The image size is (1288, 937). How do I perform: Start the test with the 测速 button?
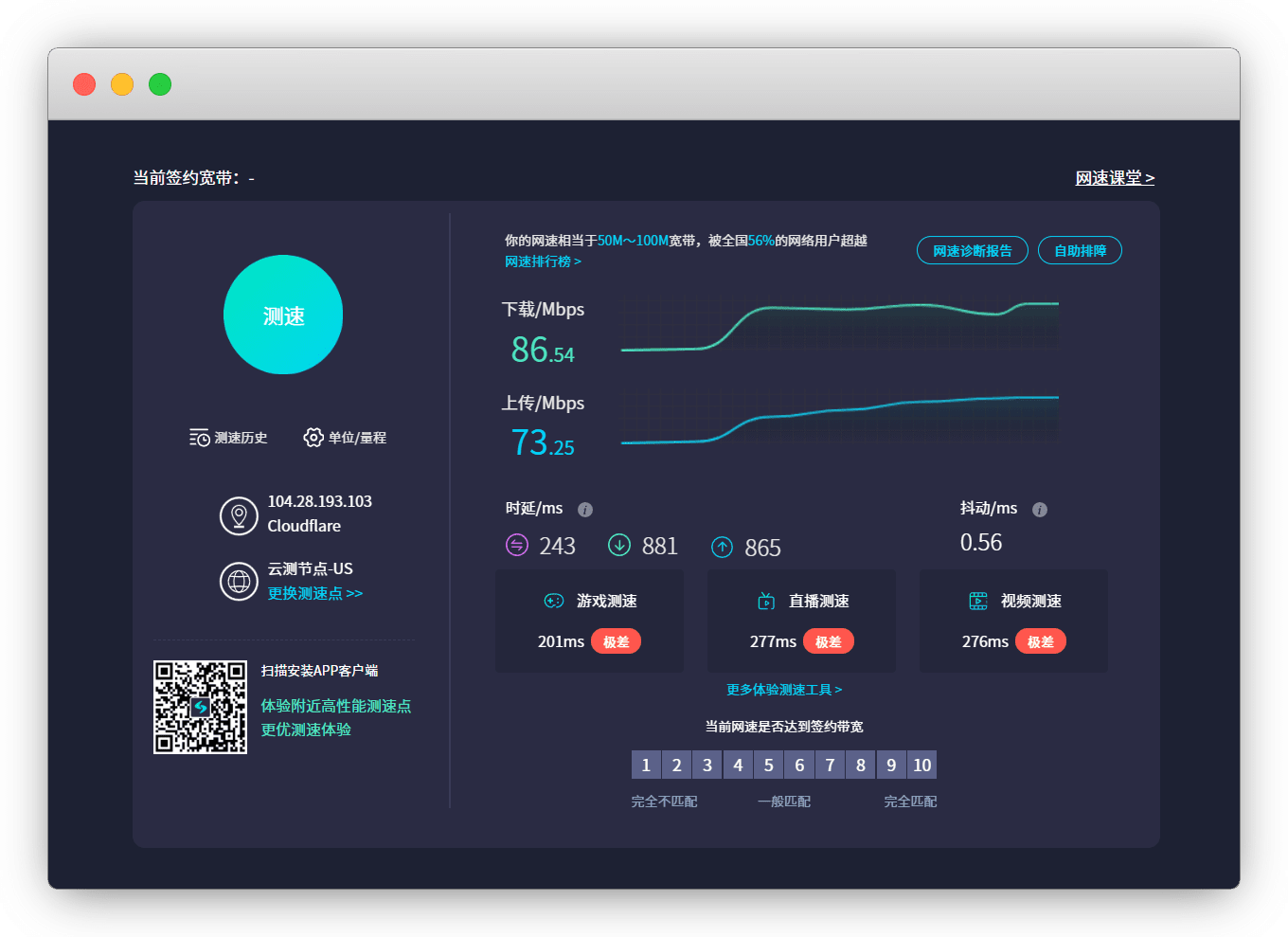pos(283,315)
